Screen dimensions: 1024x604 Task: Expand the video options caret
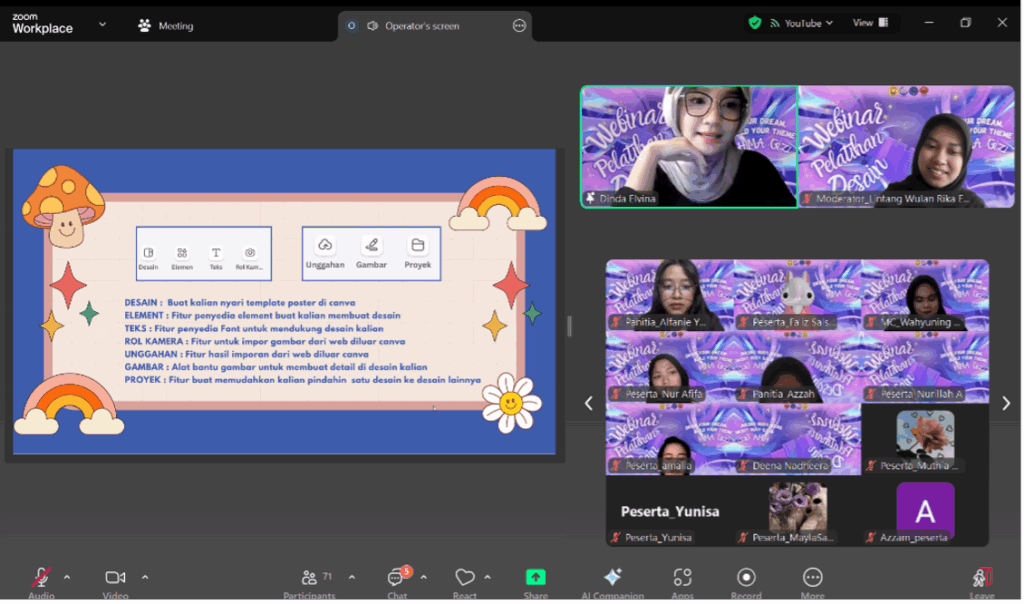click(145, 577)
